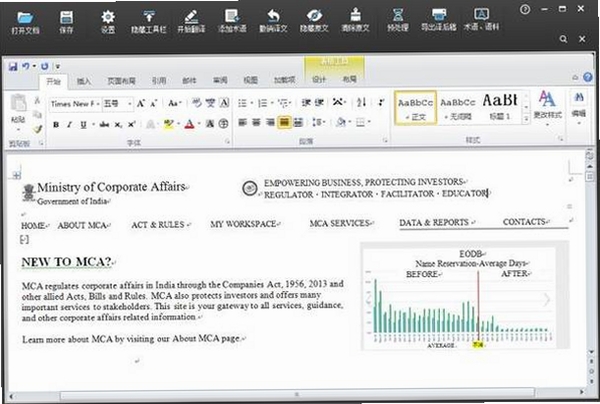Save via Word quick access floppy icon
The height and width of the screenshot is (404, 600).
[13, 67]
